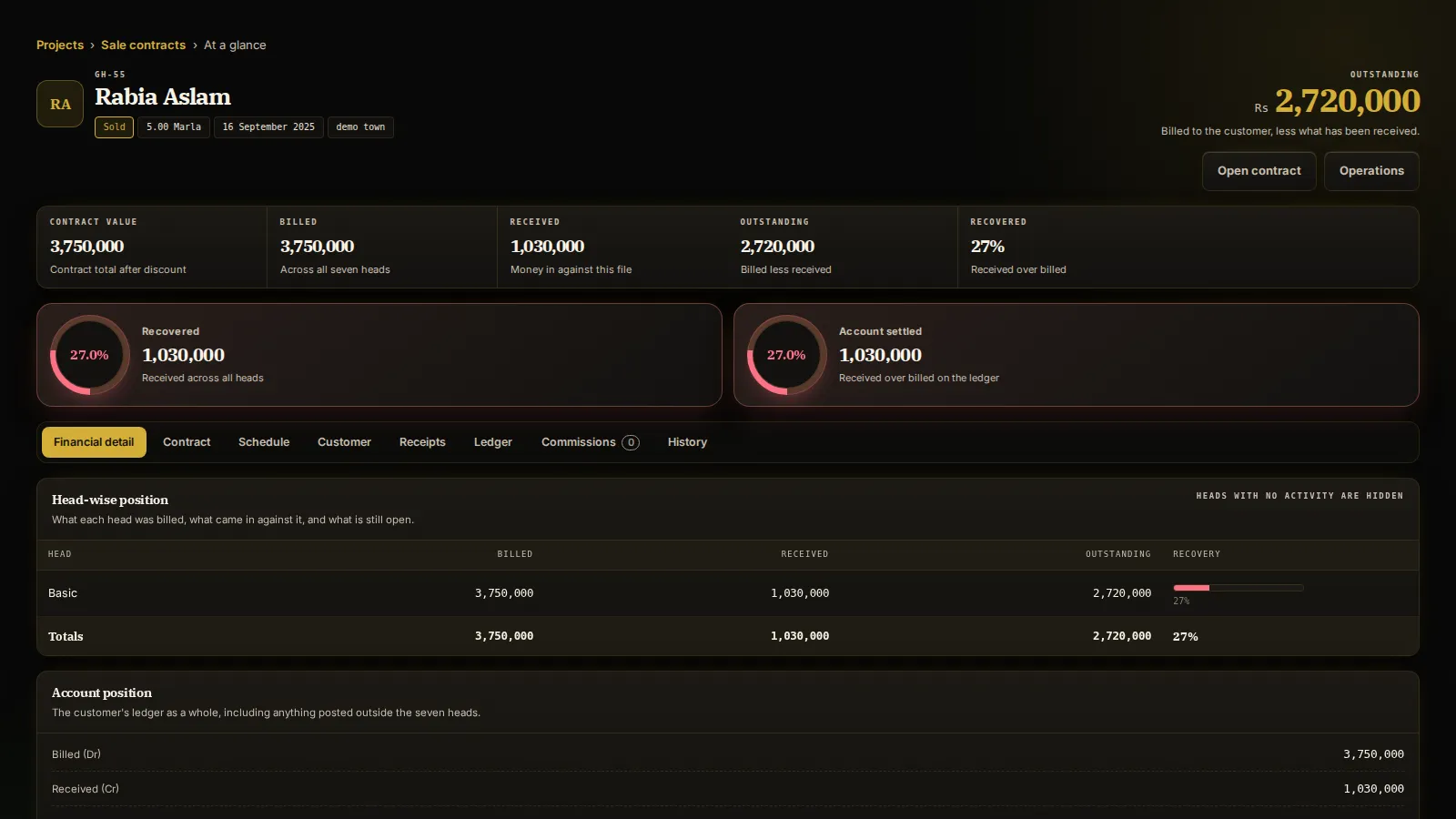Open the Projects breadcrumb link
This screenshot has width=1456, height=819.
tap(60, 45)
